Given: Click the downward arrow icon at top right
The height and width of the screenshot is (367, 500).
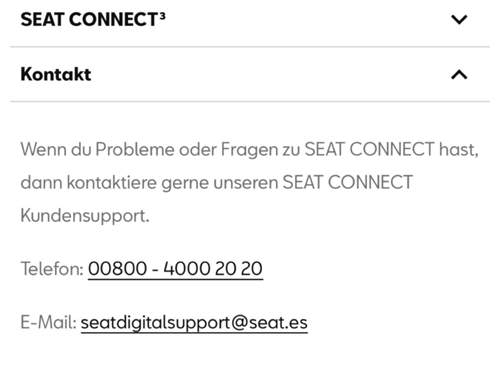Looking at the screenshot, I should (459, 19).
